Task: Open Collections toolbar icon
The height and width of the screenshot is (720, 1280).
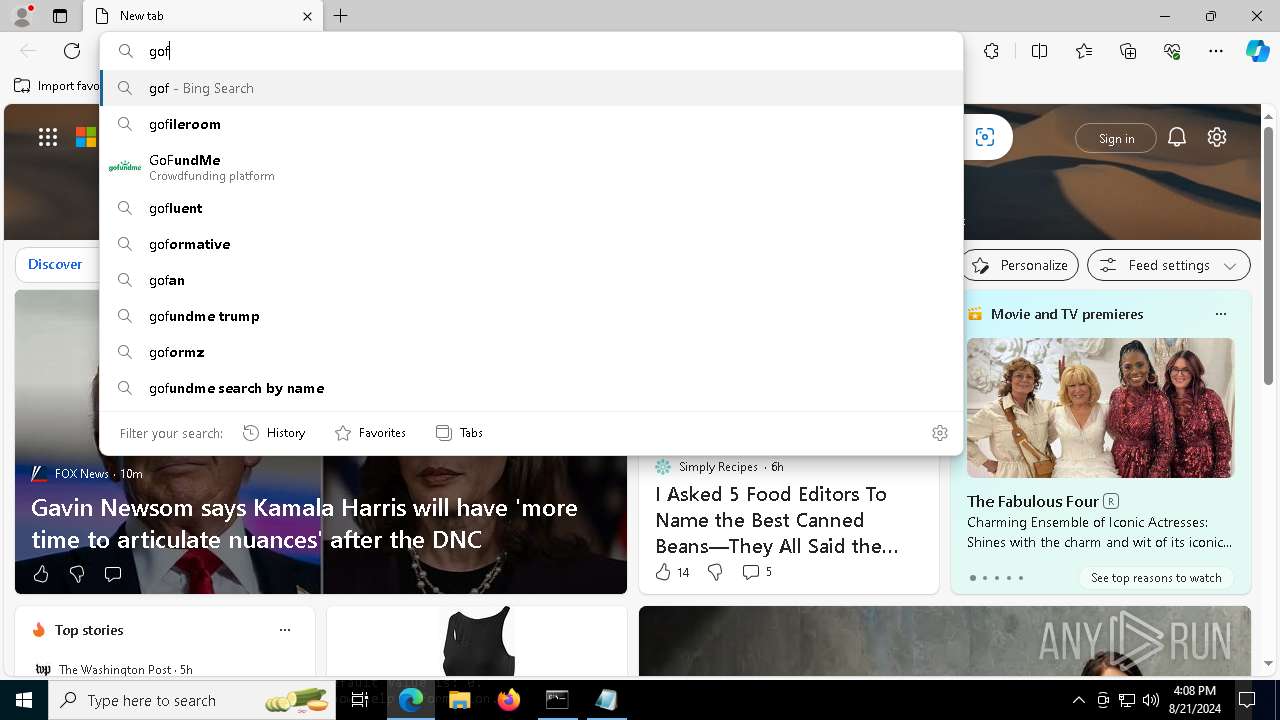Action: pos(1128,51)
